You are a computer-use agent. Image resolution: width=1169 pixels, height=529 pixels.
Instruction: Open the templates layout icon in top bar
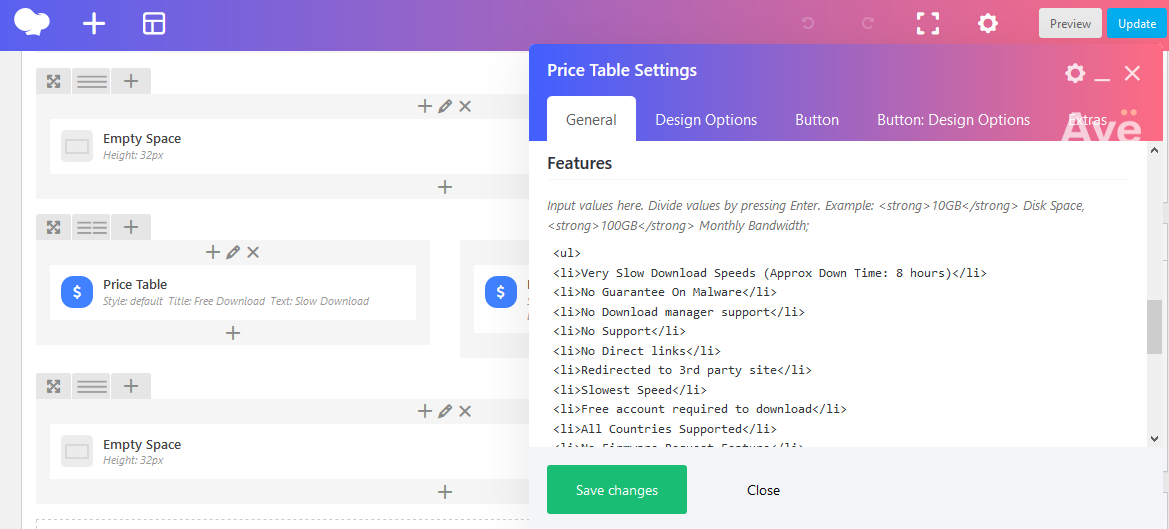pyautogui.click(x=154, y=24)
